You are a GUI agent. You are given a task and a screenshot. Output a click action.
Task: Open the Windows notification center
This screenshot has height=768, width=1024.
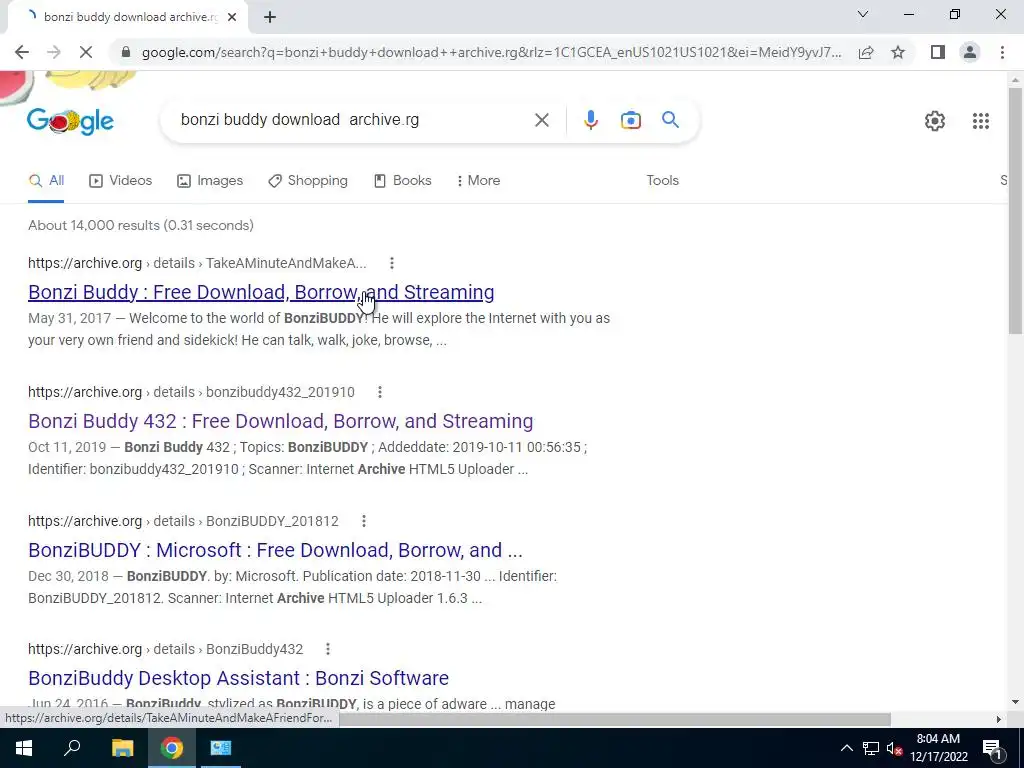pos(991,748)
